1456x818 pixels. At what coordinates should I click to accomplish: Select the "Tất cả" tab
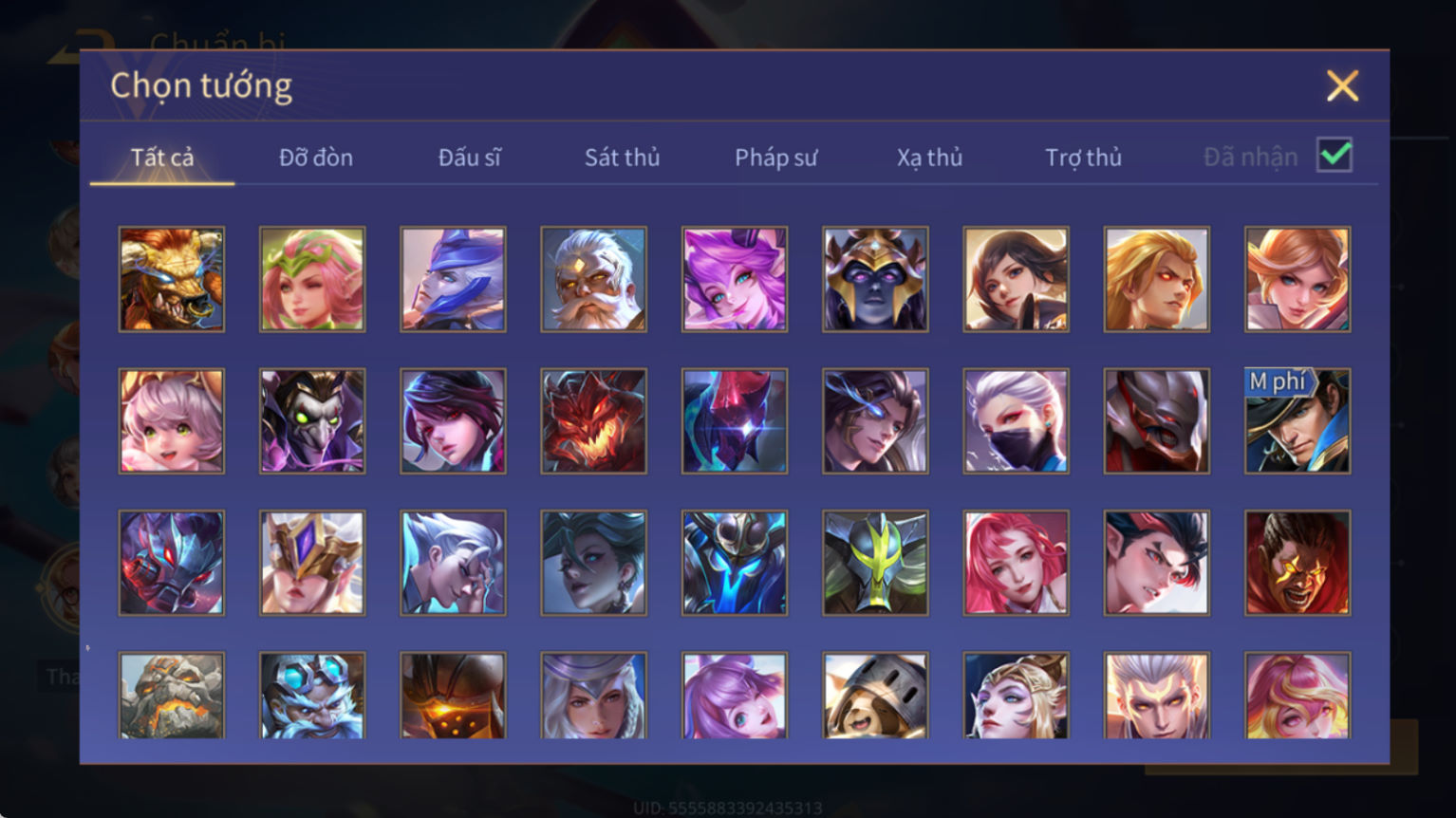tap(162, 158)
